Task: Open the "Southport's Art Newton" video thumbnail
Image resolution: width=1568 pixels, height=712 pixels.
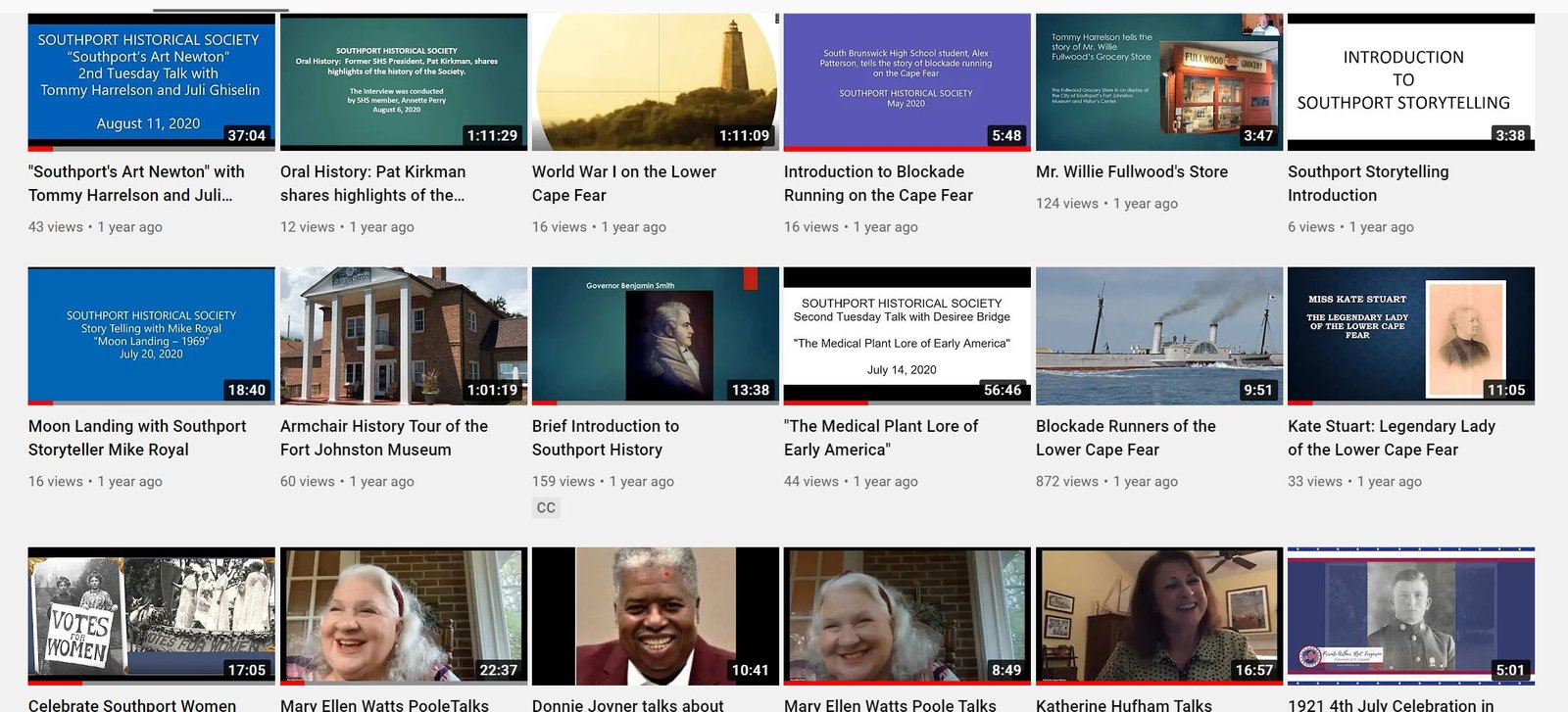Action: coord(151,82)
